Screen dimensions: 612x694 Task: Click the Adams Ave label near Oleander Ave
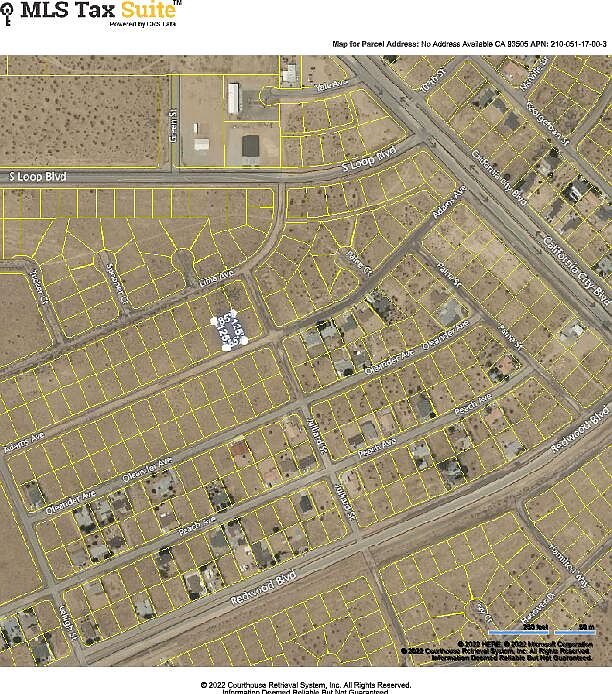[x=24, y=443]
